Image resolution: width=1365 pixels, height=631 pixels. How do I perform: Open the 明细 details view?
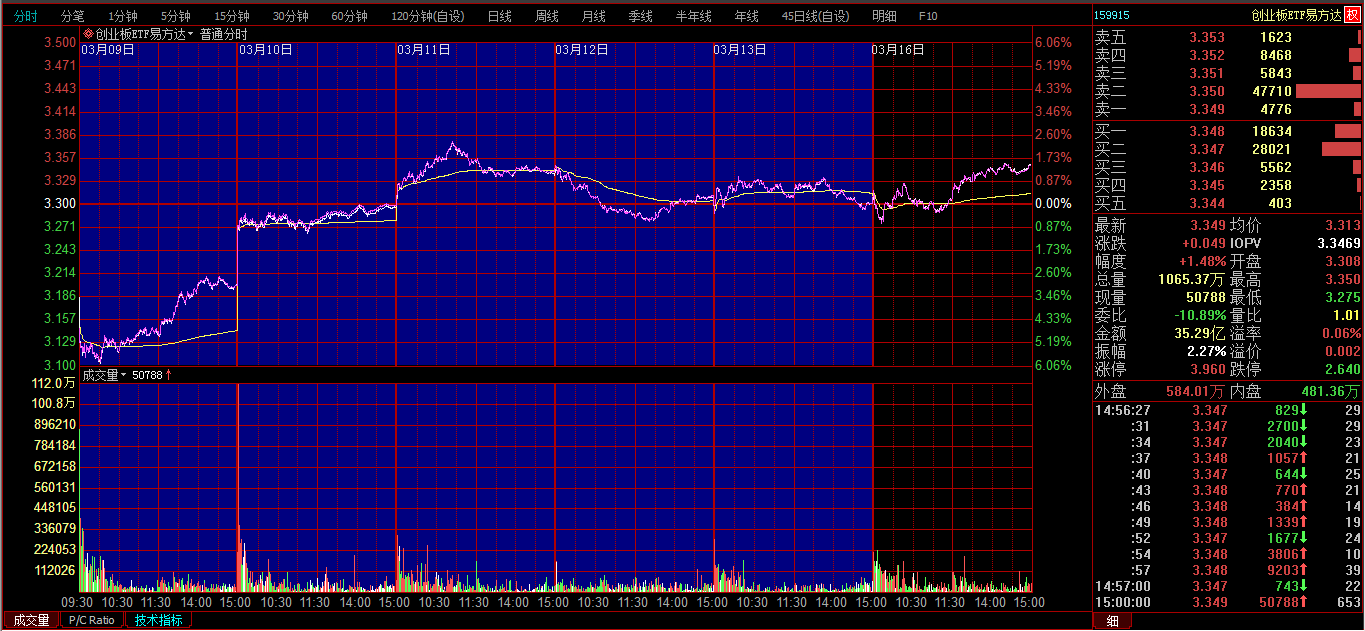[x=884, y=16]
